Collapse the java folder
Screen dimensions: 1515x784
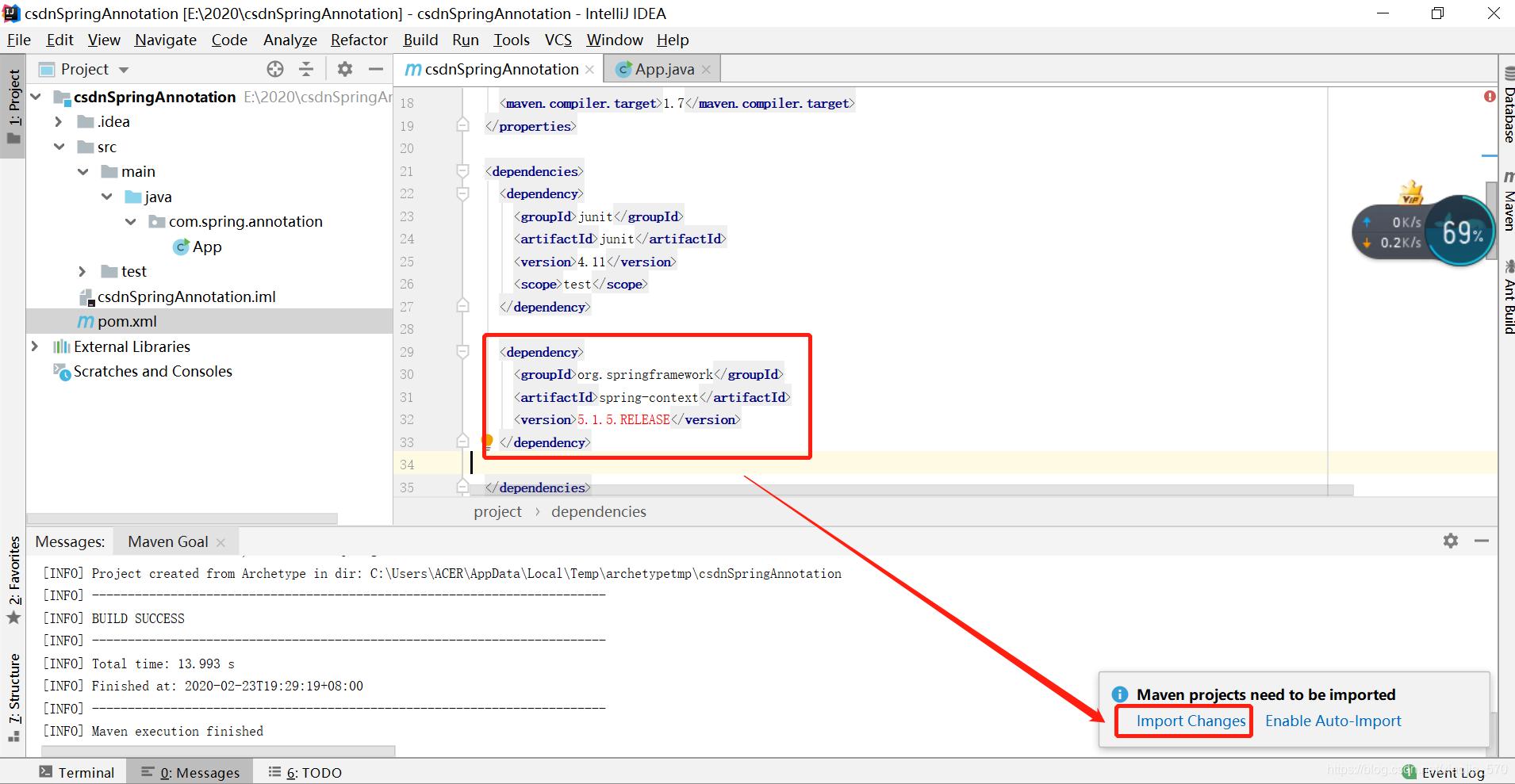coord(107,197)
